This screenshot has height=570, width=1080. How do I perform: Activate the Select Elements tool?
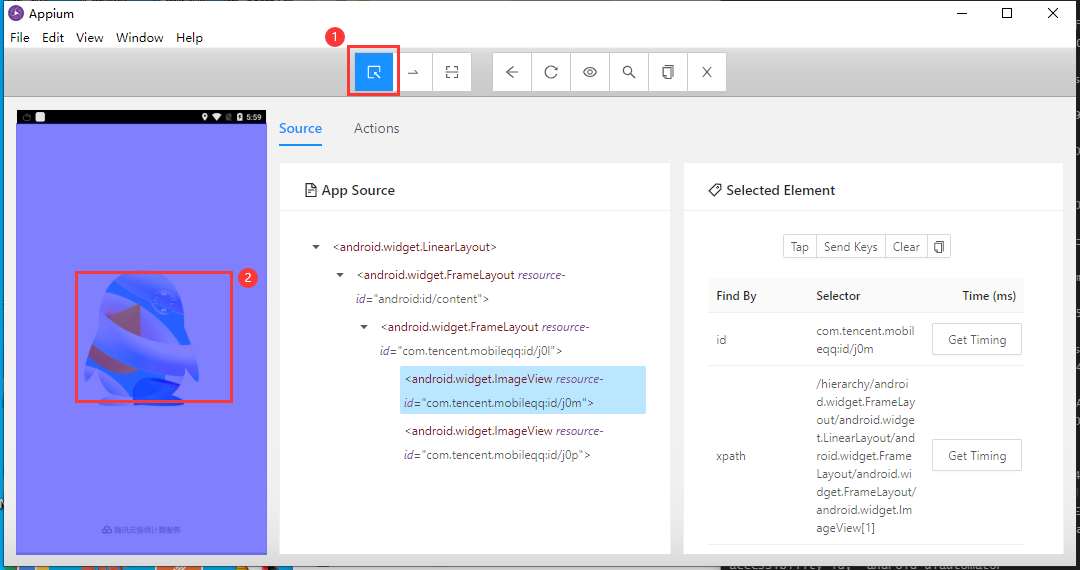click(374, 72)
